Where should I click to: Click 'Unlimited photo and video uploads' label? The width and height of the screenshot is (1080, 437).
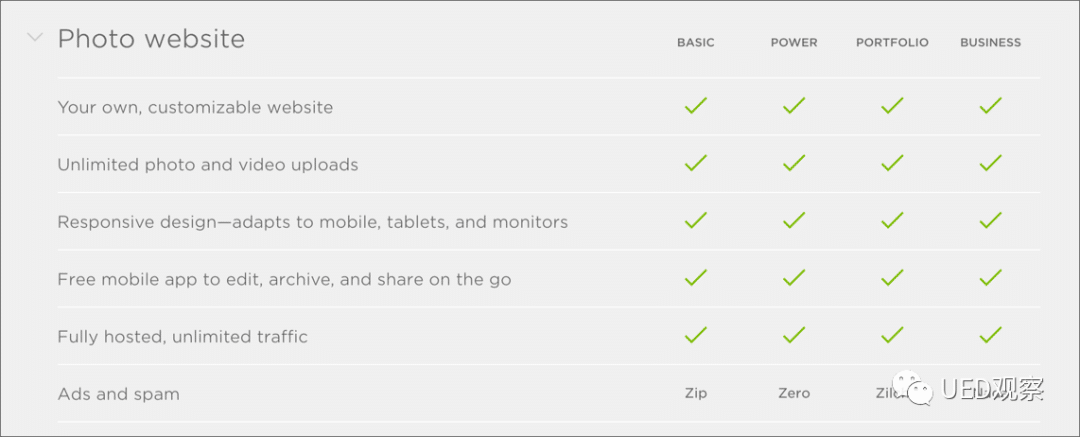[x=207, y=165]
